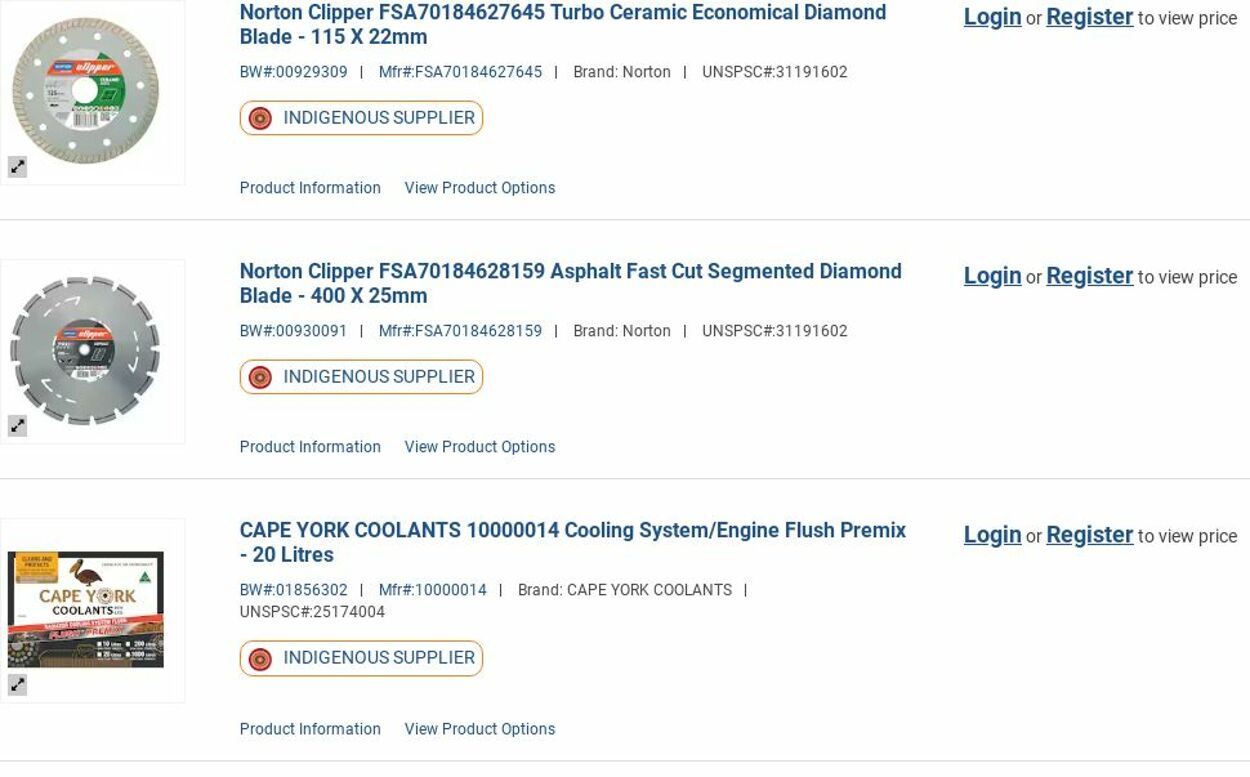Click Register for Cape York Coolants price
Screen dimensions: 1250x777
tap(1089, 535)
